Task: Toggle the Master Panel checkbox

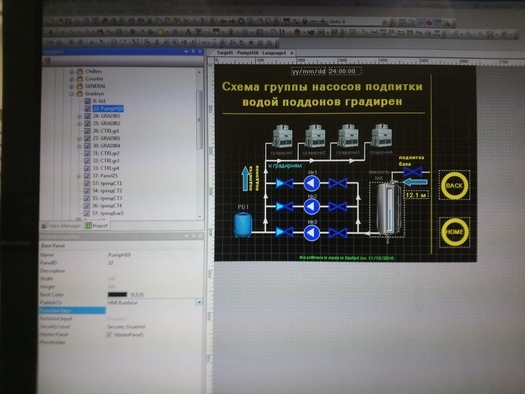Action: point(109,334)
